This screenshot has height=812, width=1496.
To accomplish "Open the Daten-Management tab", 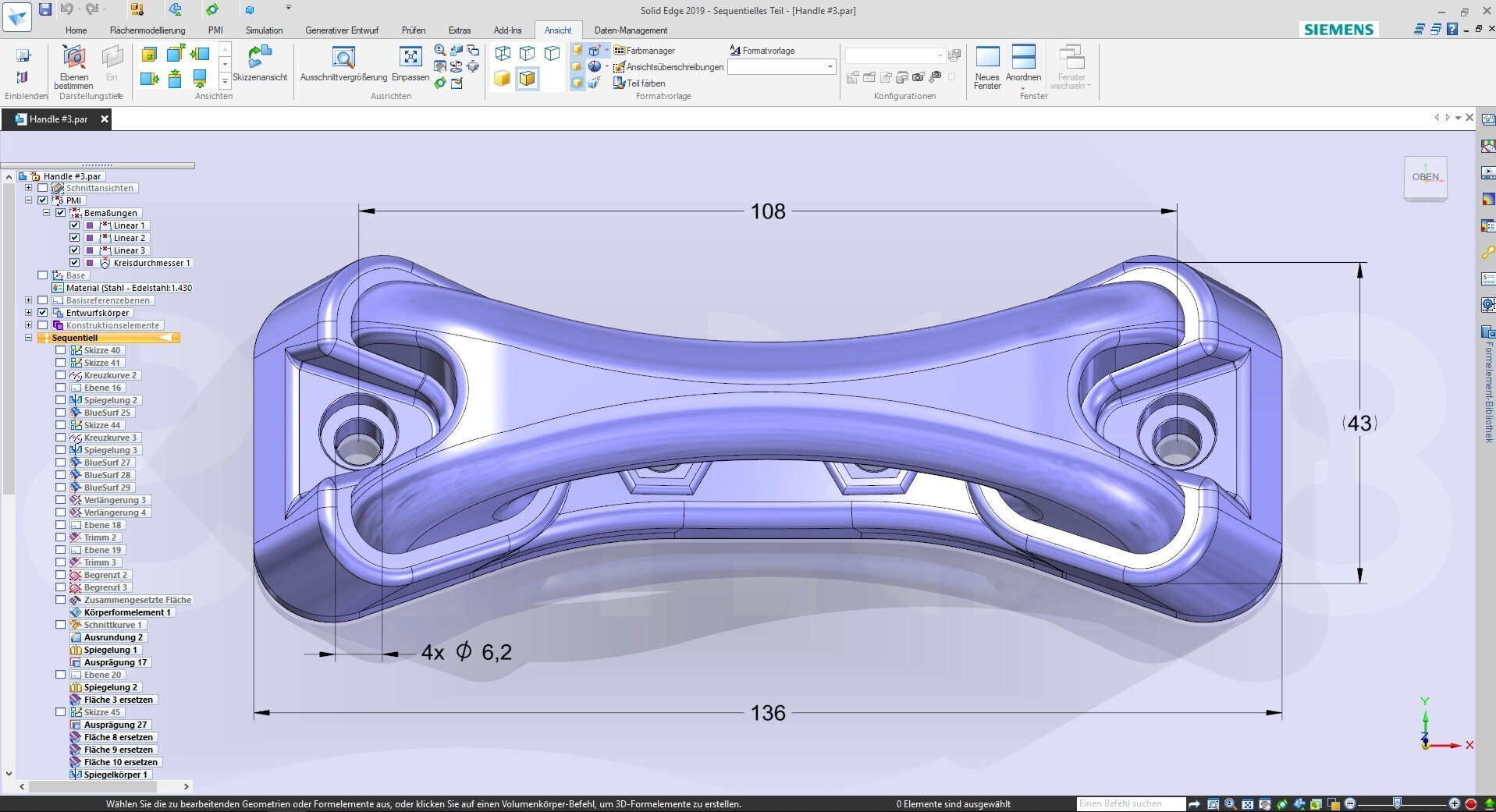I will 631,30.
